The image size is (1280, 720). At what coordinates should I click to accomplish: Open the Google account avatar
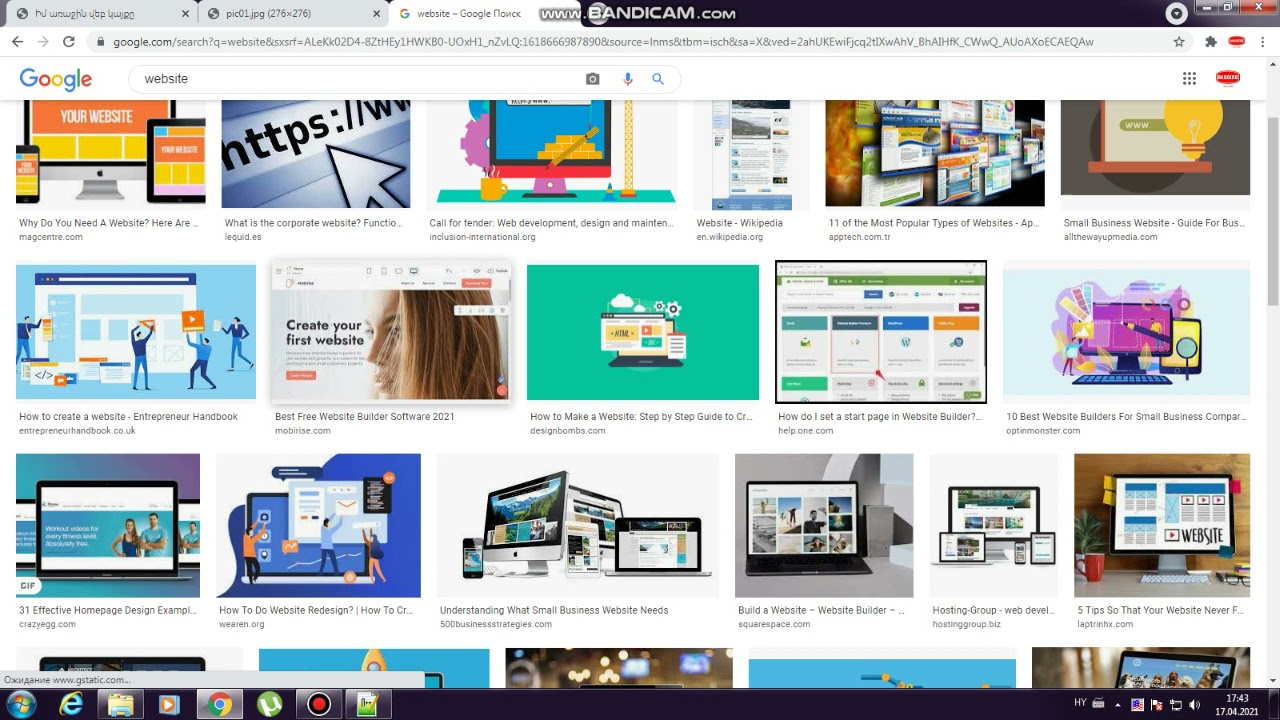pyautogui.click(x=1228, y=79)
